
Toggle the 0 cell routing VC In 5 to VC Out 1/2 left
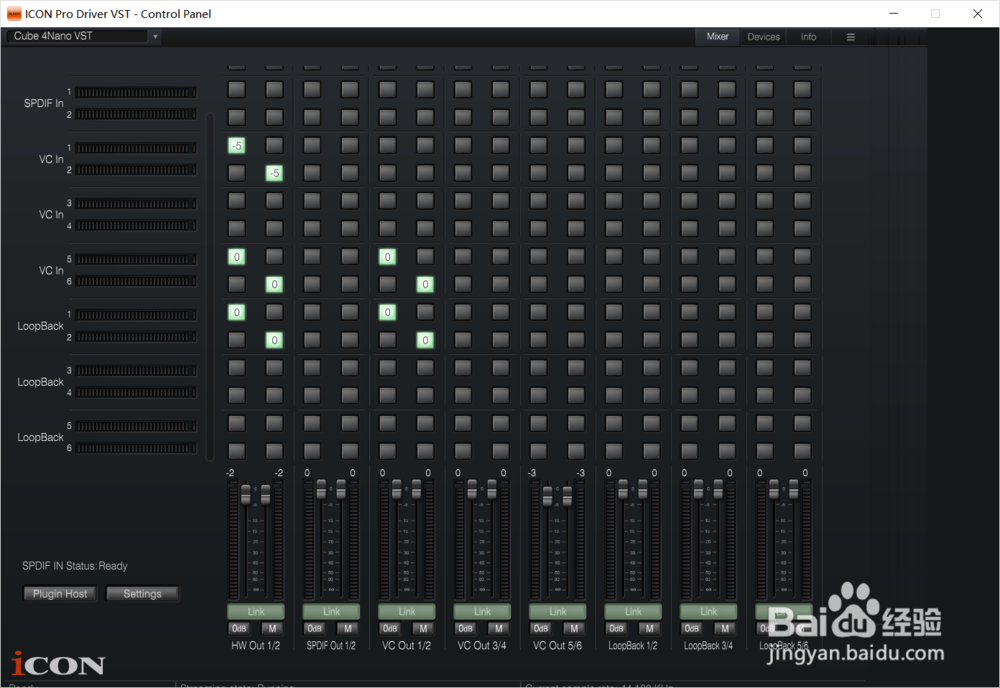[x=387, y=257]
